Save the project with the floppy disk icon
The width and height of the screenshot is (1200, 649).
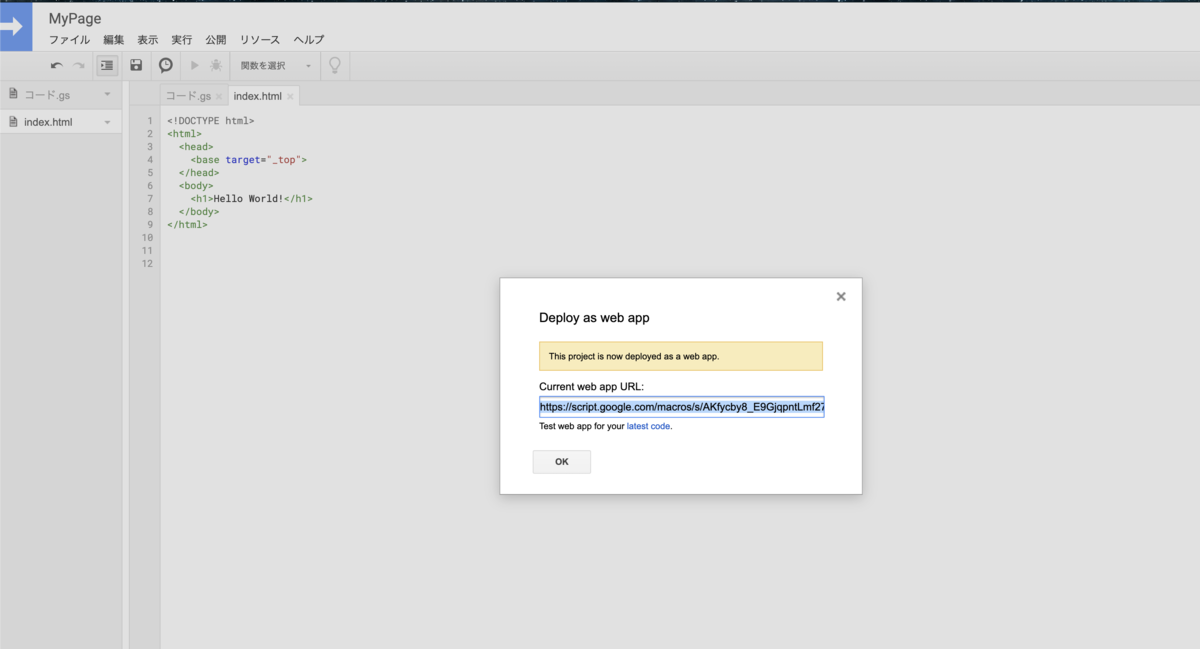pos(136,65)
